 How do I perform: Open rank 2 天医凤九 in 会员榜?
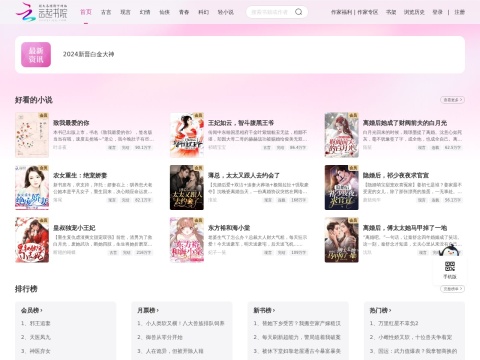[x=36, y=337]
